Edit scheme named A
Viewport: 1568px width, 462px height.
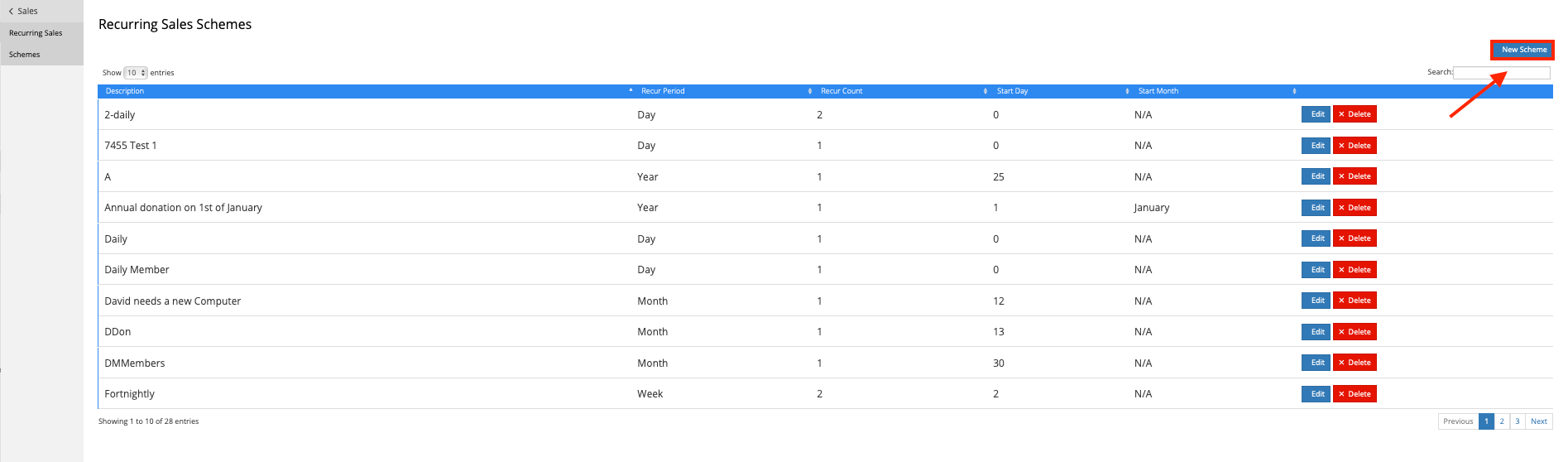(1316, 176)
